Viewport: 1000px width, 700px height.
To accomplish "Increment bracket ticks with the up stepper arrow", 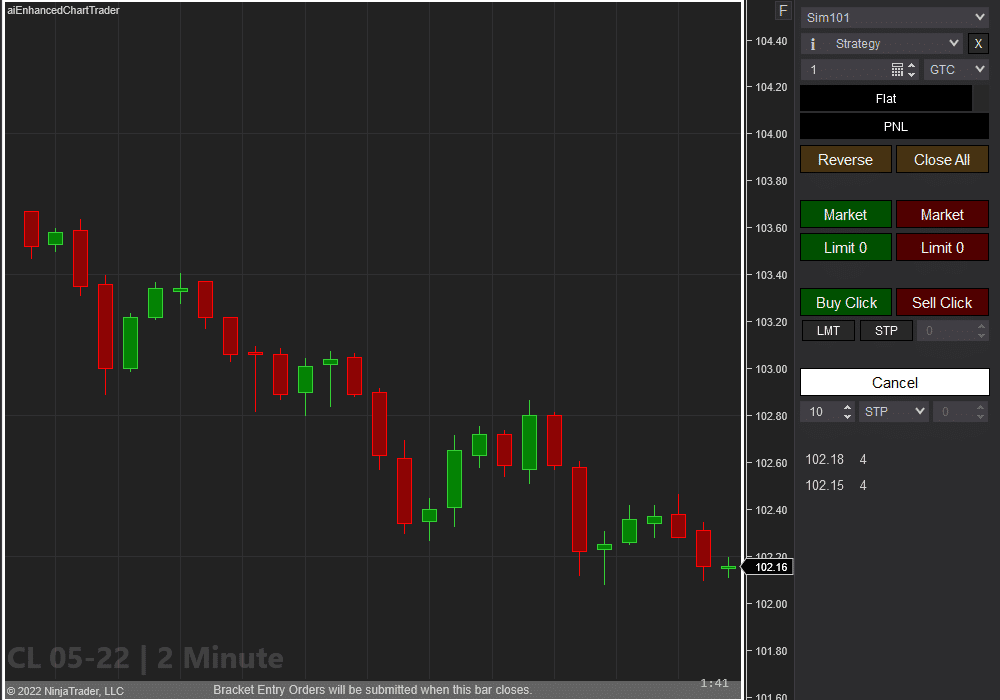I will 847,407.
